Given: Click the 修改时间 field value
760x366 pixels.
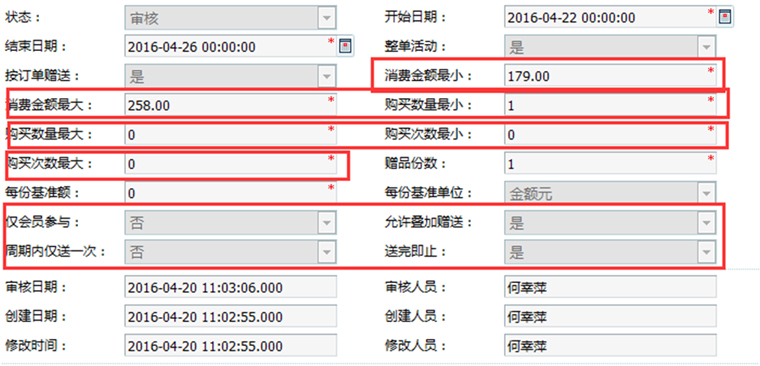Looking at the screenshot, I should 230,346.
